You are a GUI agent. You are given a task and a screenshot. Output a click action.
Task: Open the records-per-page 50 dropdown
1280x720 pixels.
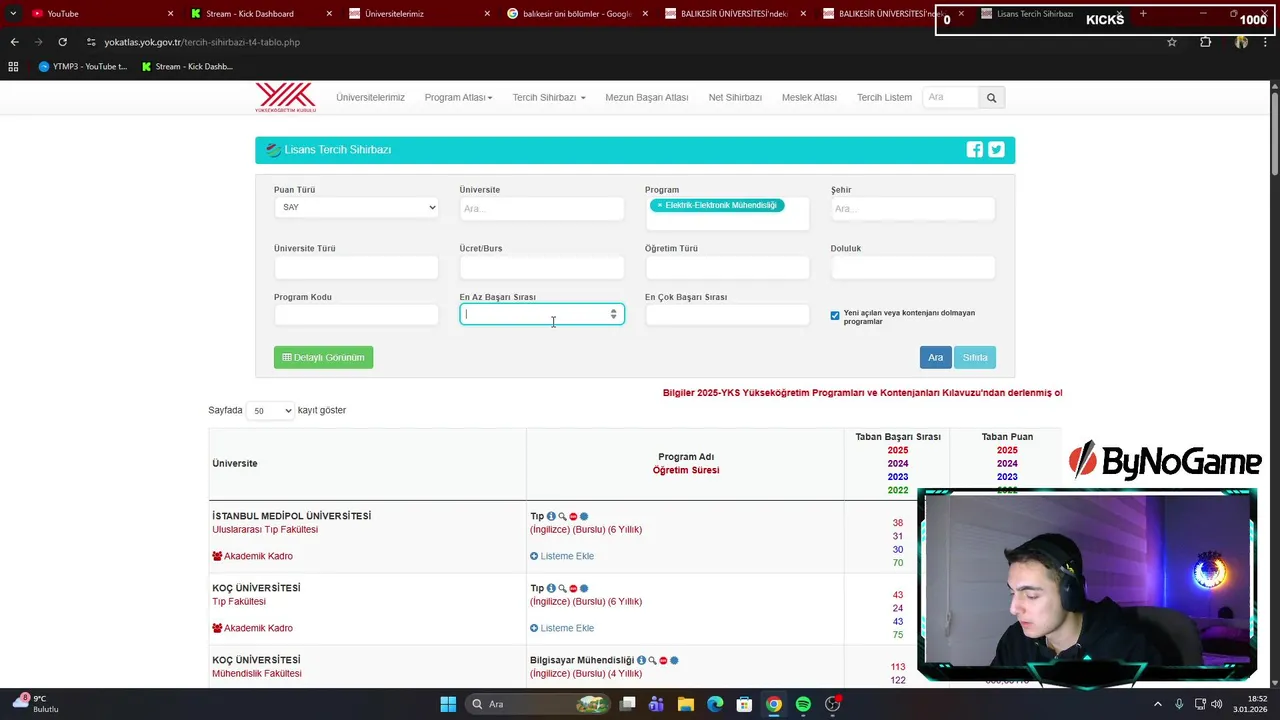click(270, 411)
